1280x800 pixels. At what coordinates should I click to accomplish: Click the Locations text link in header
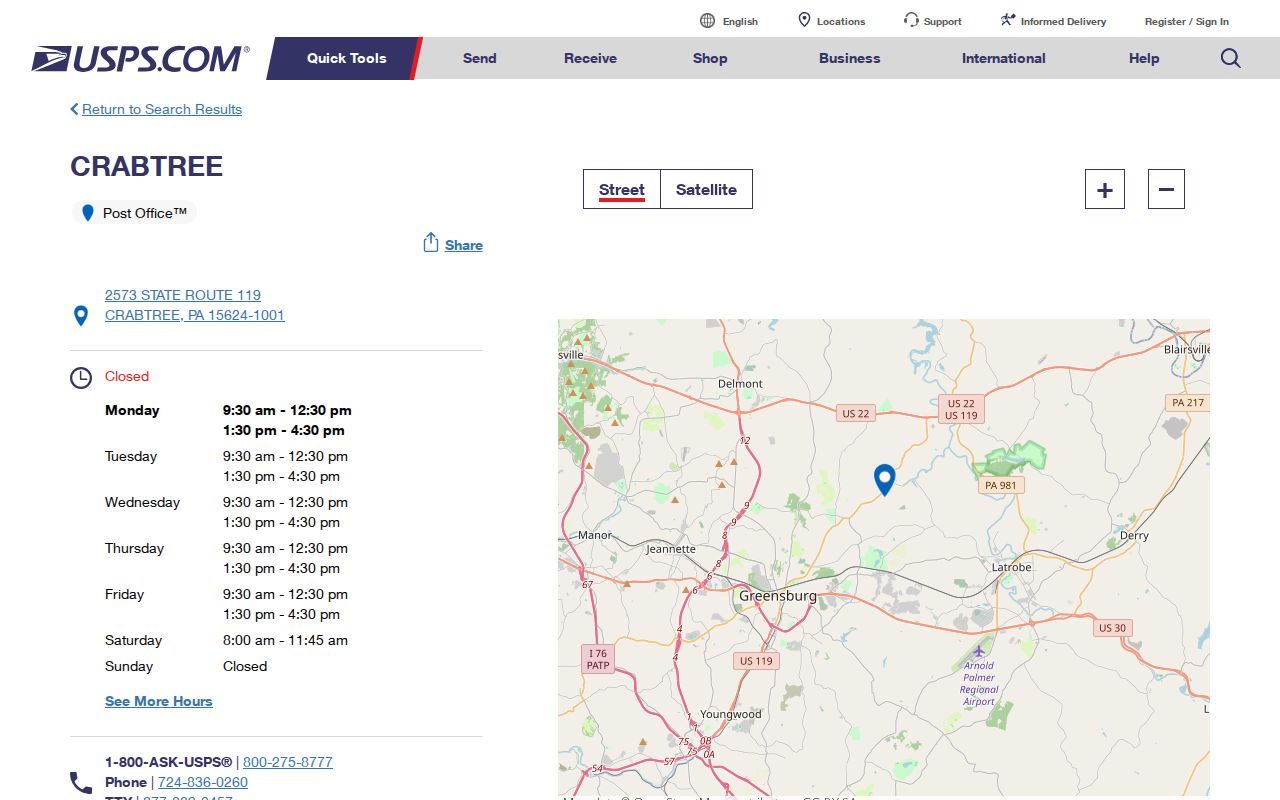(x=841, y=21)
